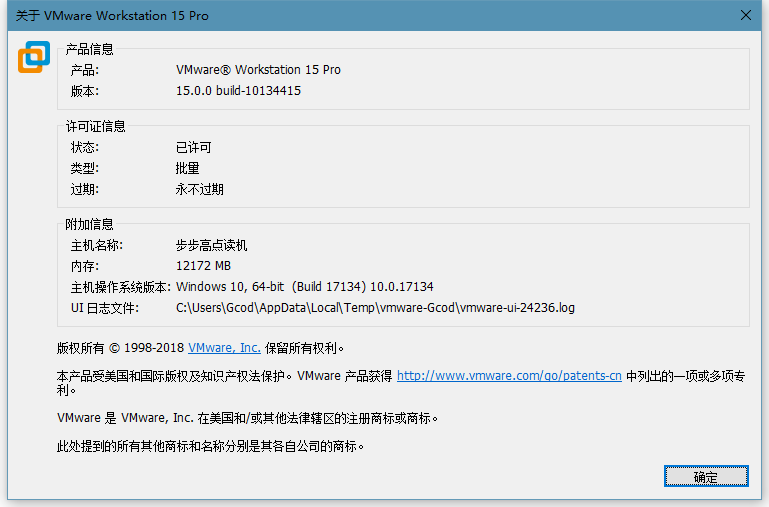Click the 确定 button

click(x=706, y=476)
